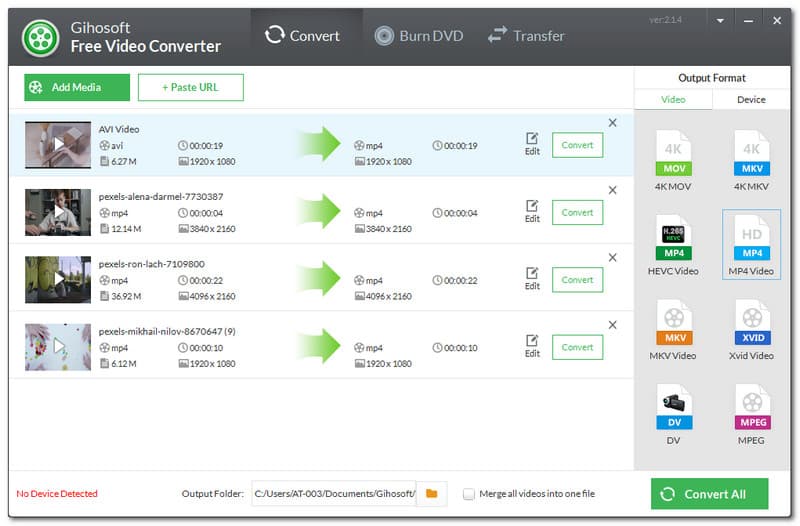Click the Add Media button
Image resolution: width=800 pixels, height=526 pixels.
tap(77, 87)
